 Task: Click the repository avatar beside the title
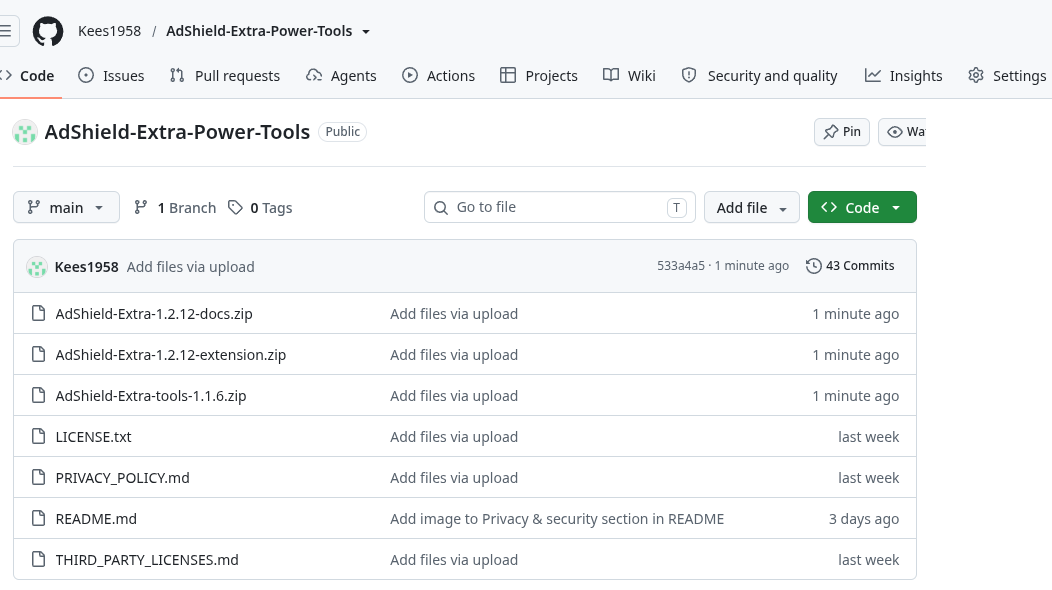(x=25, y=132)
